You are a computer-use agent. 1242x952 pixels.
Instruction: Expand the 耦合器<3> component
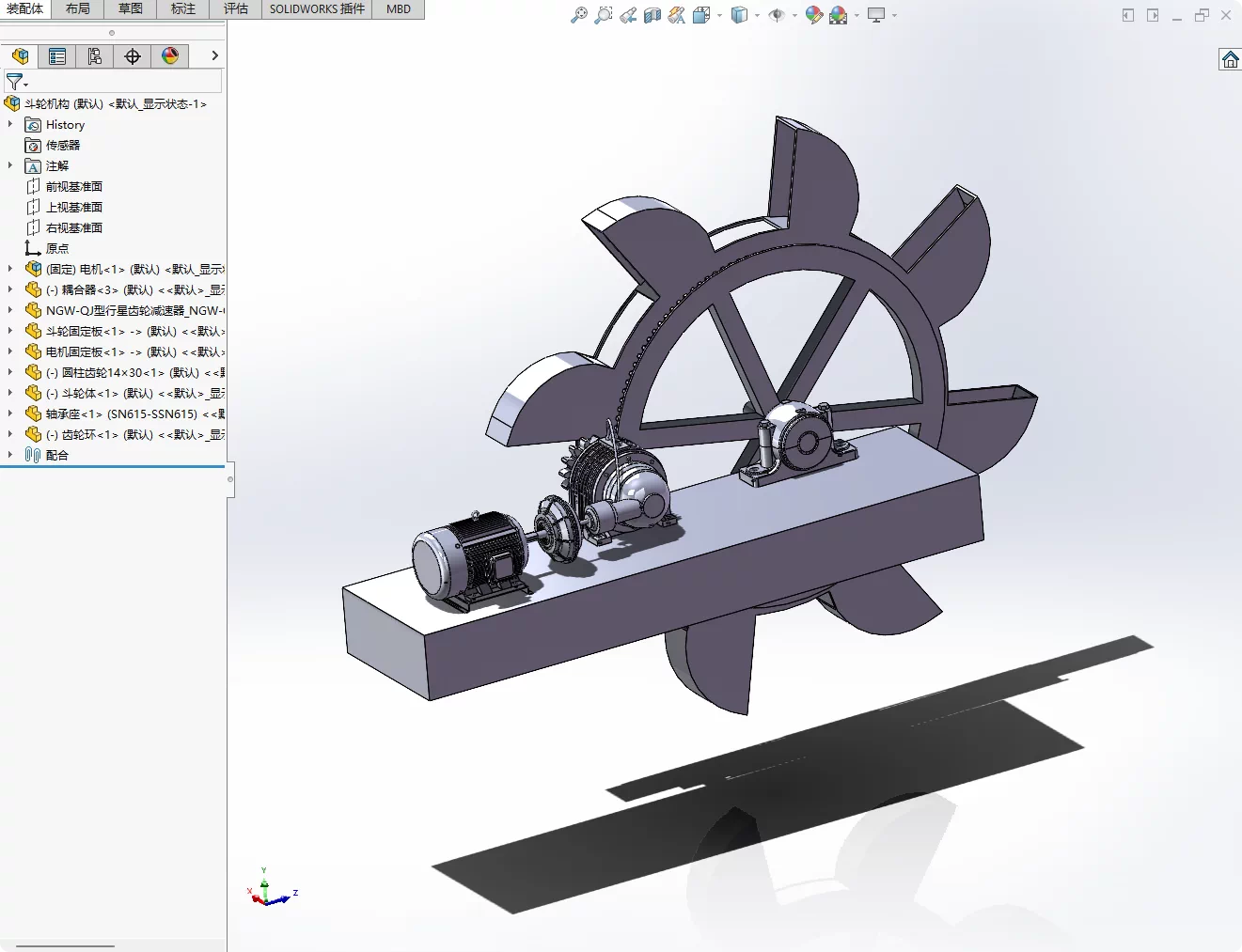10,289
